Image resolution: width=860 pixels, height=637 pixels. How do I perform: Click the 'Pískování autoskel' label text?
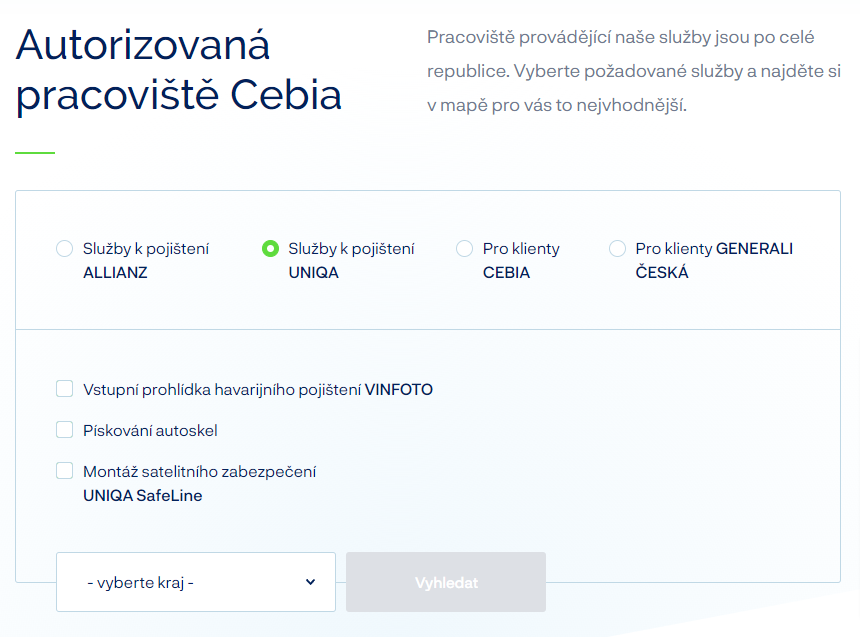click(150, 431)
